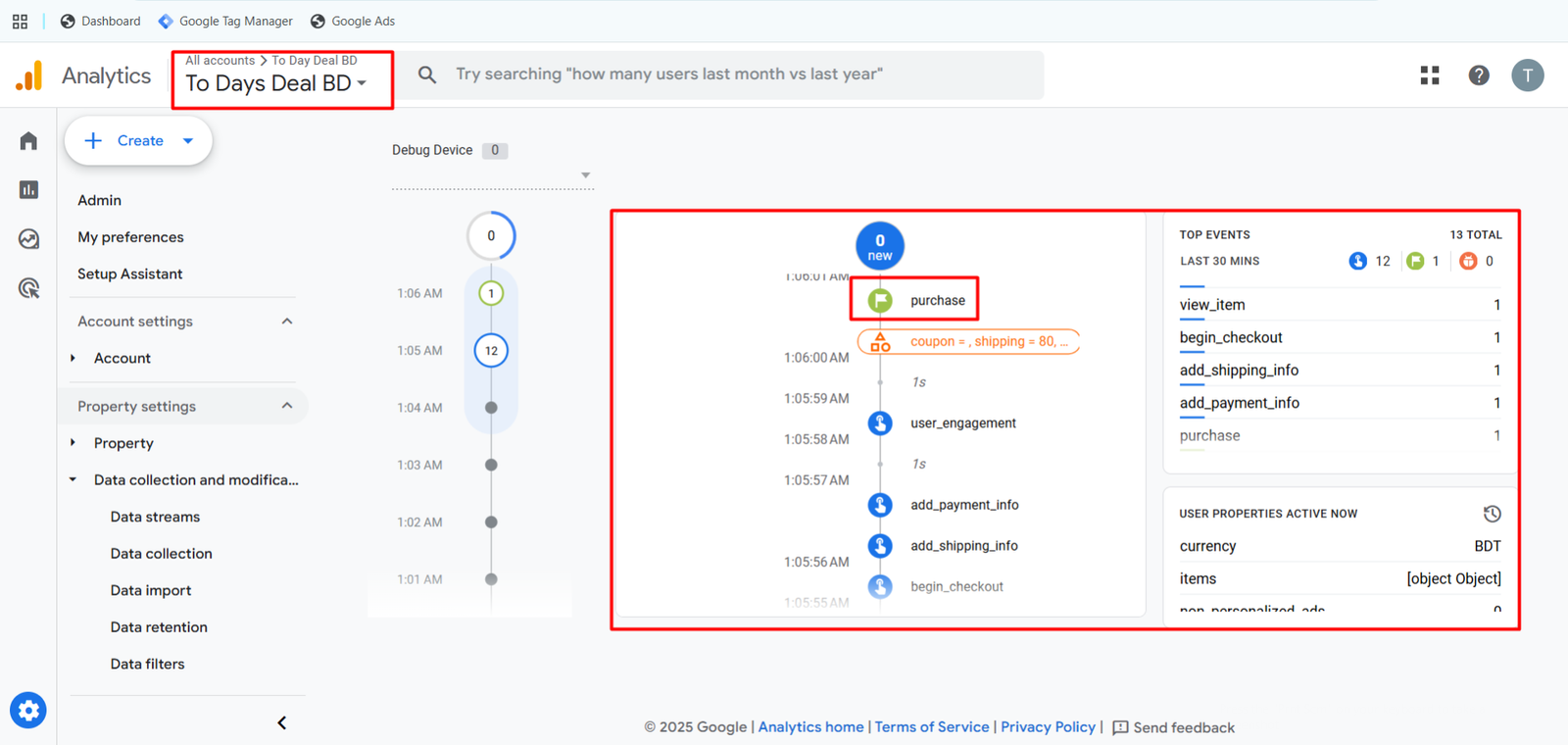Click the Privacy Policy link
This screenshot has height=745, width=1568.
[x=1048, y=727]
